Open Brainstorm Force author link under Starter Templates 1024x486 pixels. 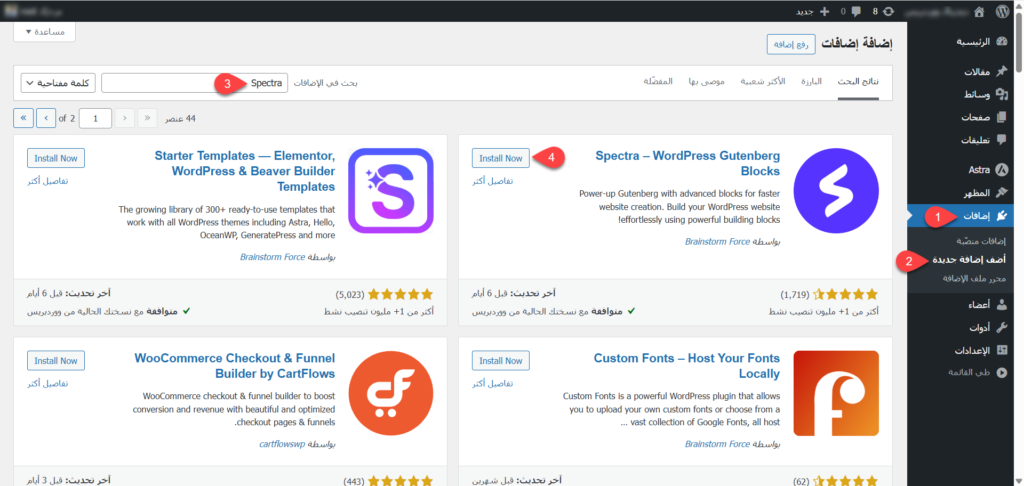(272, 257)
